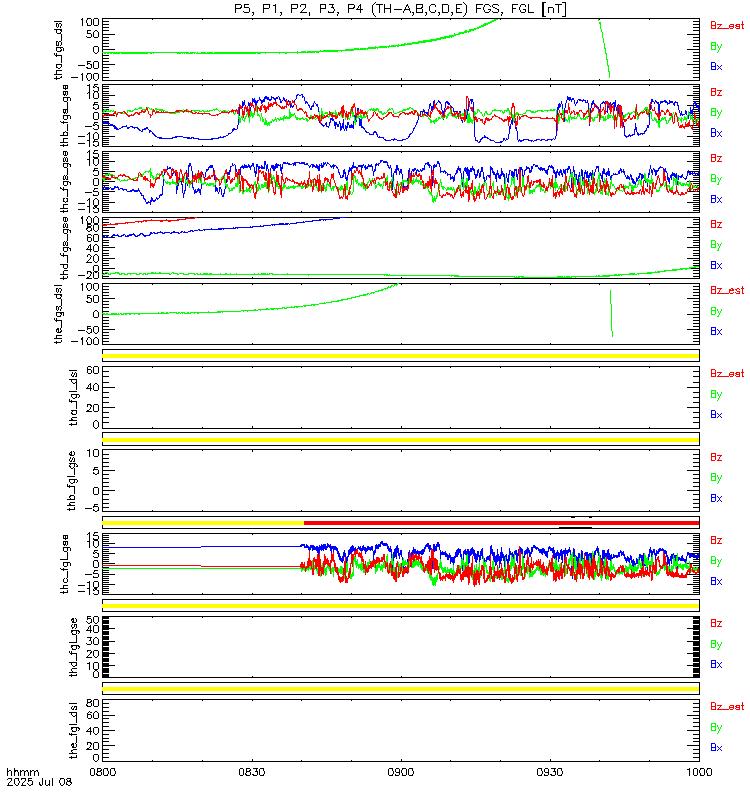The image size is (750, 800).
Task: Click black blocks at left of thd_fgl_gse panel
Action: 106,647
